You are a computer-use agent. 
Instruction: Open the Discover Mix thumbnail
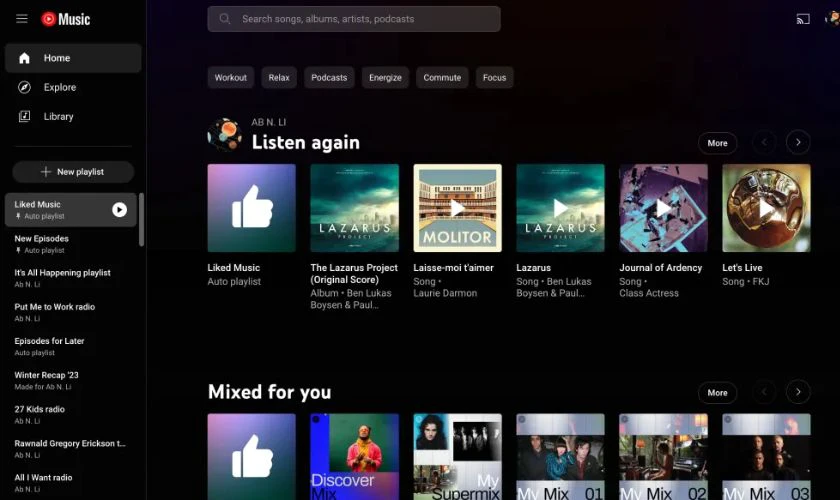point(355,457)
